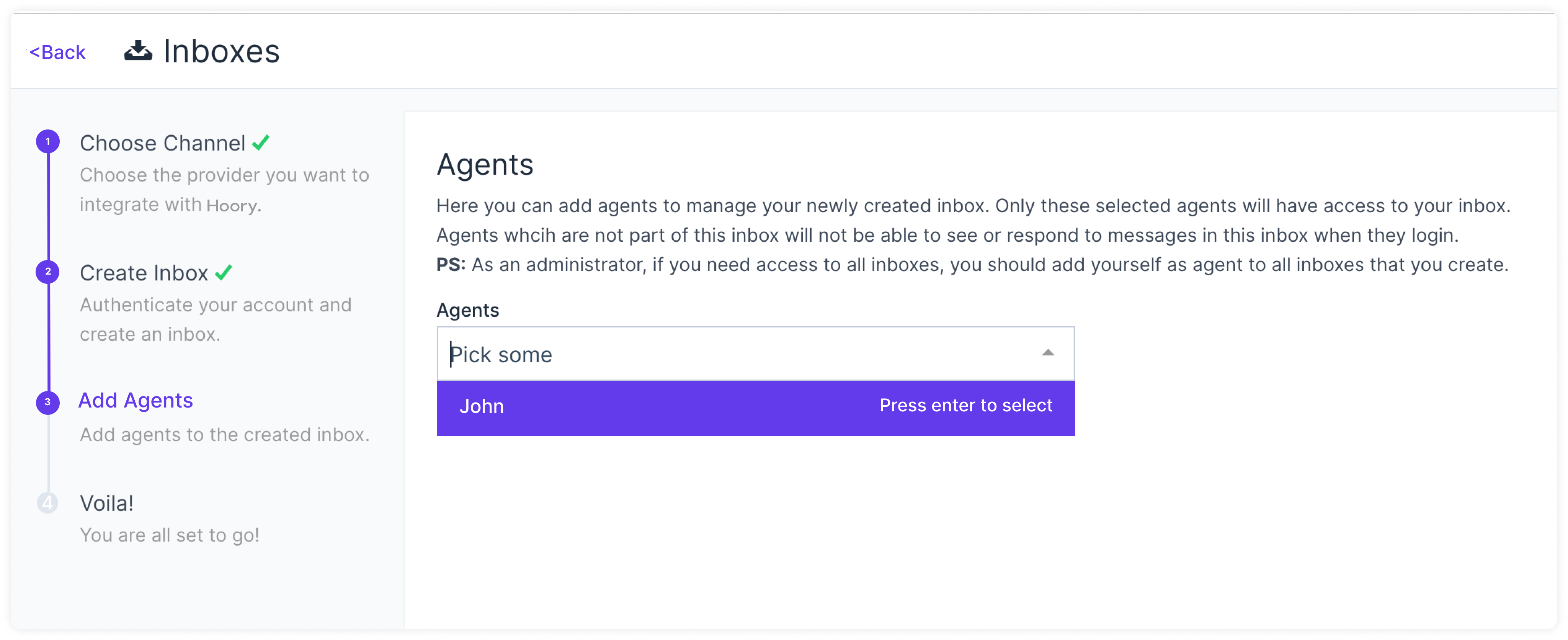Image resolution: width=1568 pixels, height=640 pixels.
Task: Open the Create Inbox step
Action: coord(144,273)
